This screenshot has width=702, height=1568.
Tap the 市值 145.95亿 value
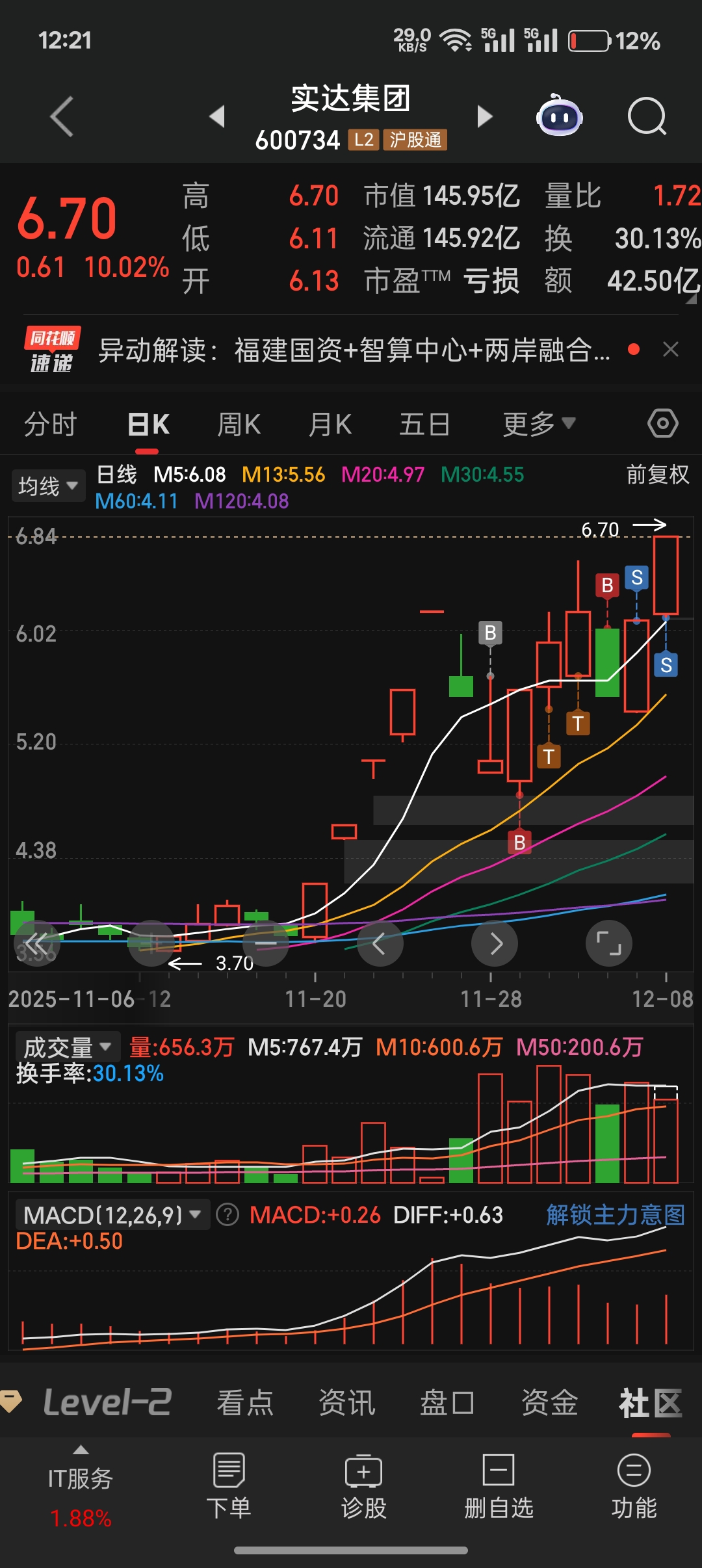point(441,196)
